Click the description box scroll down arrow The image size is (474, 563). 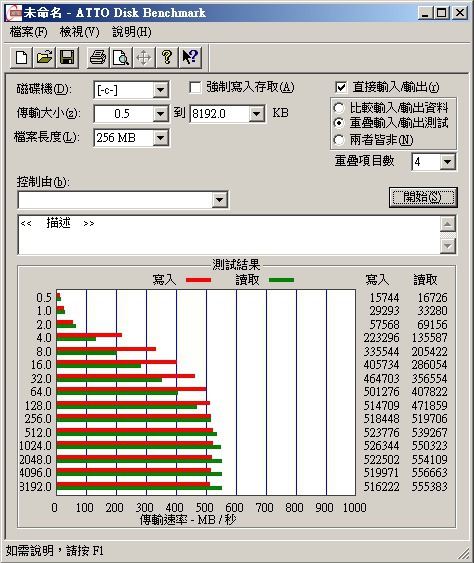coord(448,246)
